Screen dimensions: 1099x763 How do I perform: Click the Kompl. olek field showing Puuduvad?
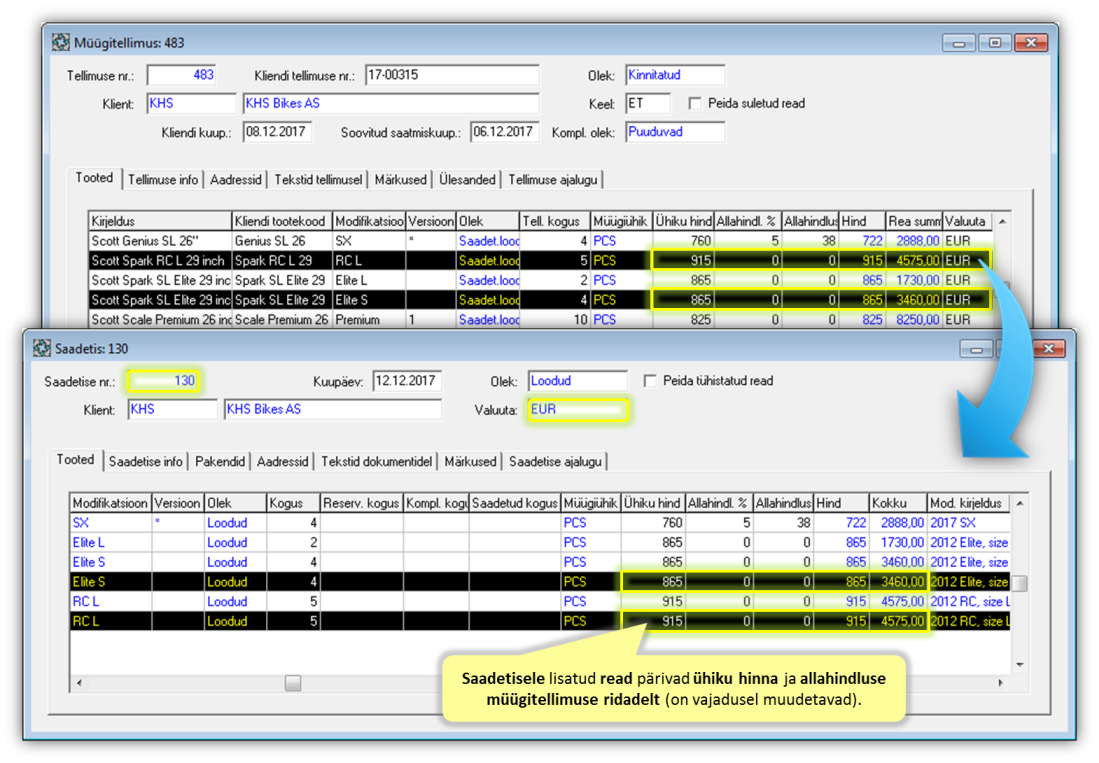point(675,132)
